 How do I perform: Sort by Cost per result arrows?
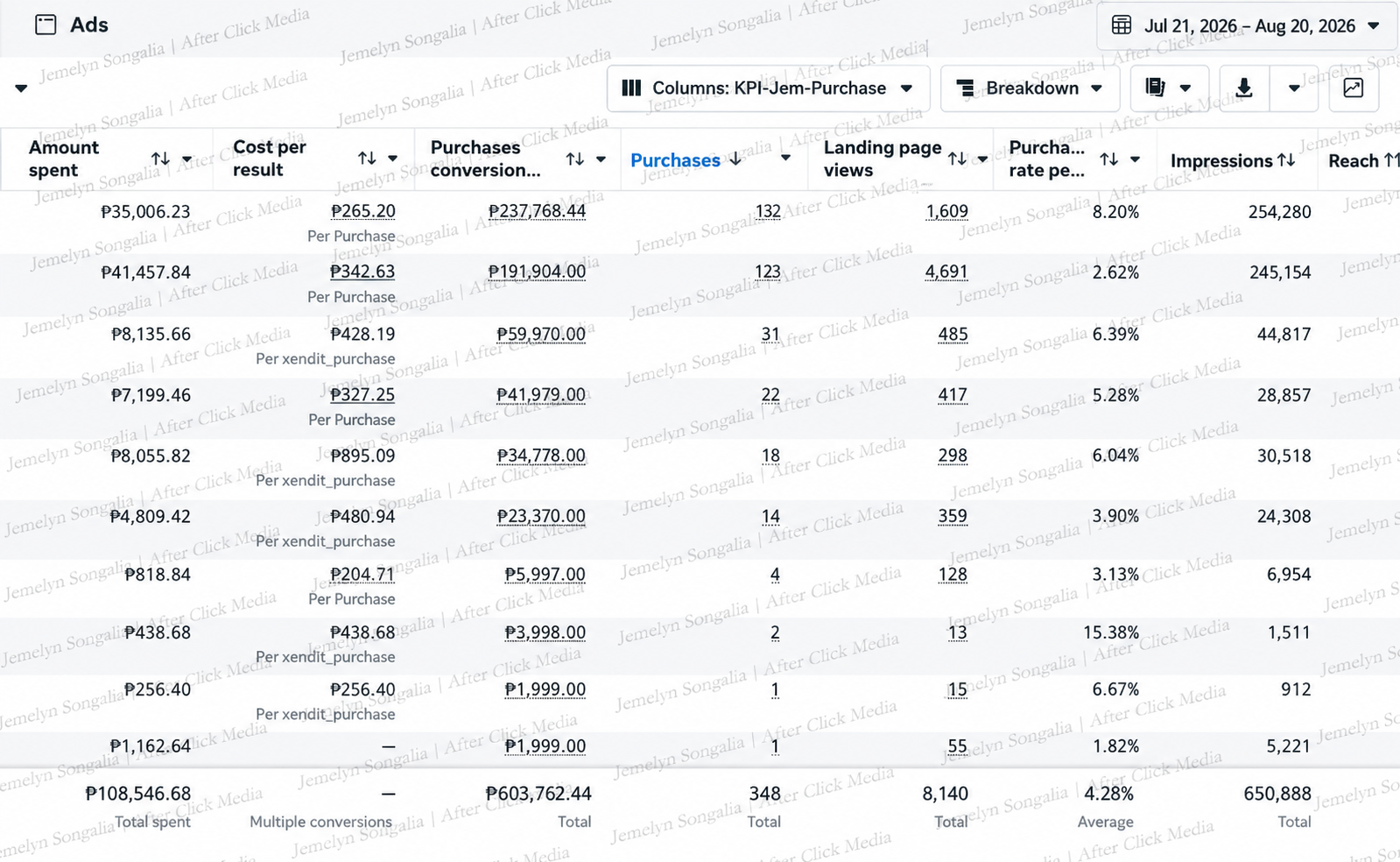[367, 159]
